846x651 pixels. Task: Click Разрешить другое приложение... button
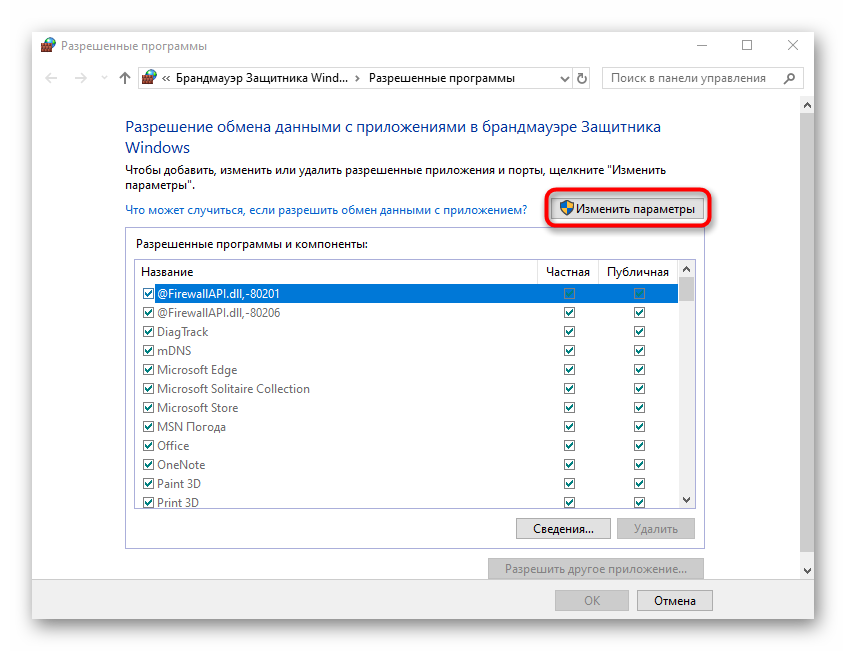(x=596, y=568)
